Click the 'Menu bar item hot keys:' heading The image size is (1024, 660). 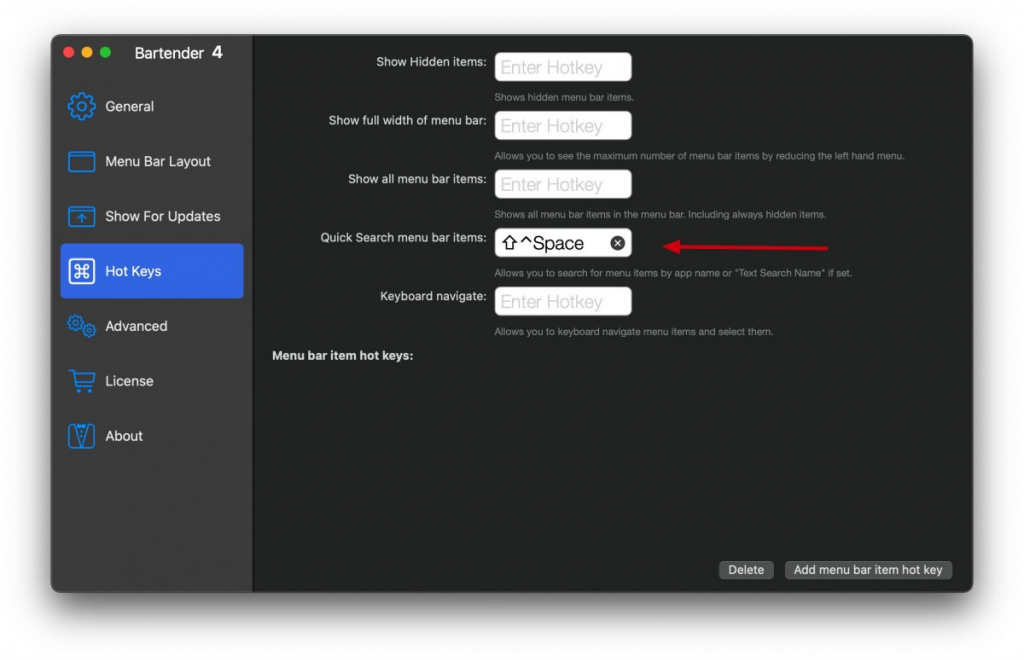click(343, 356)
